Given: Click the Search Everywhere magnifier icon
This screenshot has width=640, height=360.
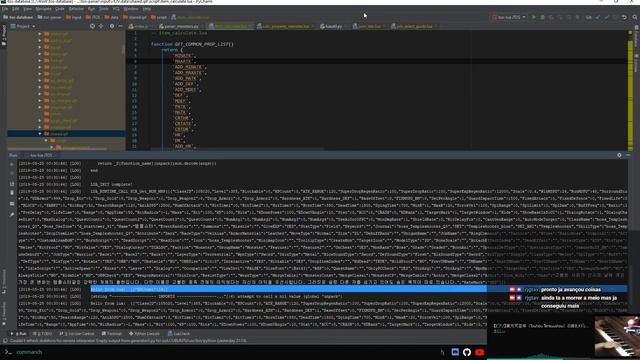Looking at the screenshot, I should [635, 17].
